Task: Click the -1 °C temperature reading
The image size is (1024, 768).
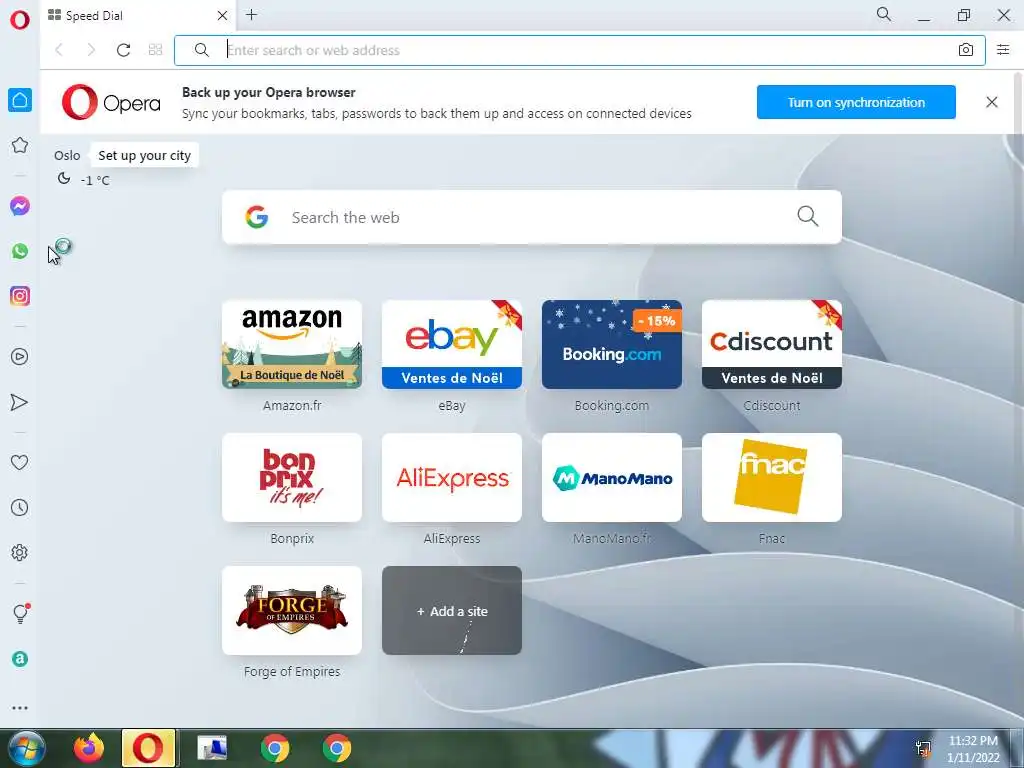Action: point(95,180)
